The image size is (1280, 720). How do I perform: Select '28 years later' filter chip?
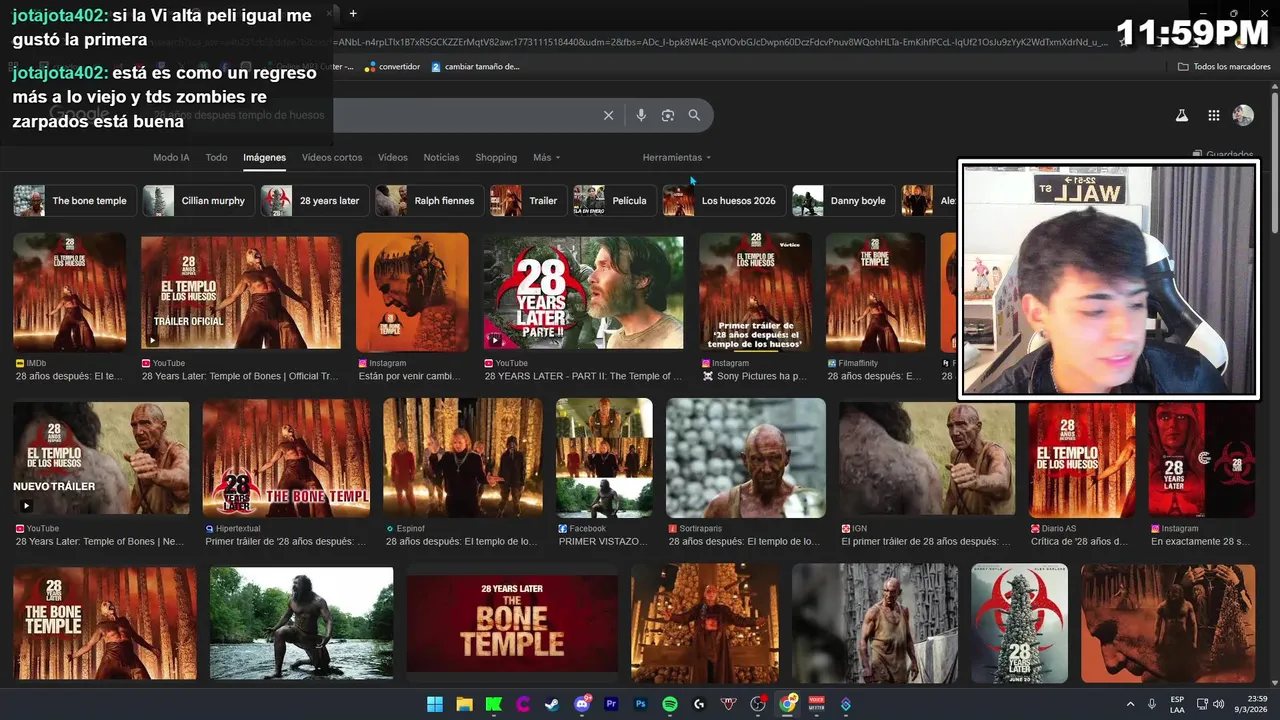(314, 201)
